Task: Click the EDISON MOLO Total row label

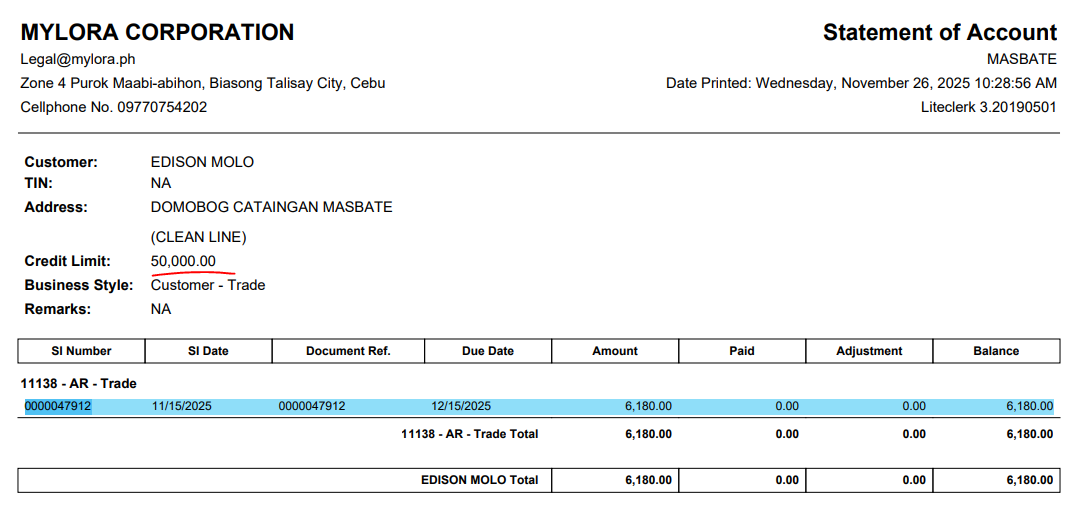Action: (x=479, y=480)
